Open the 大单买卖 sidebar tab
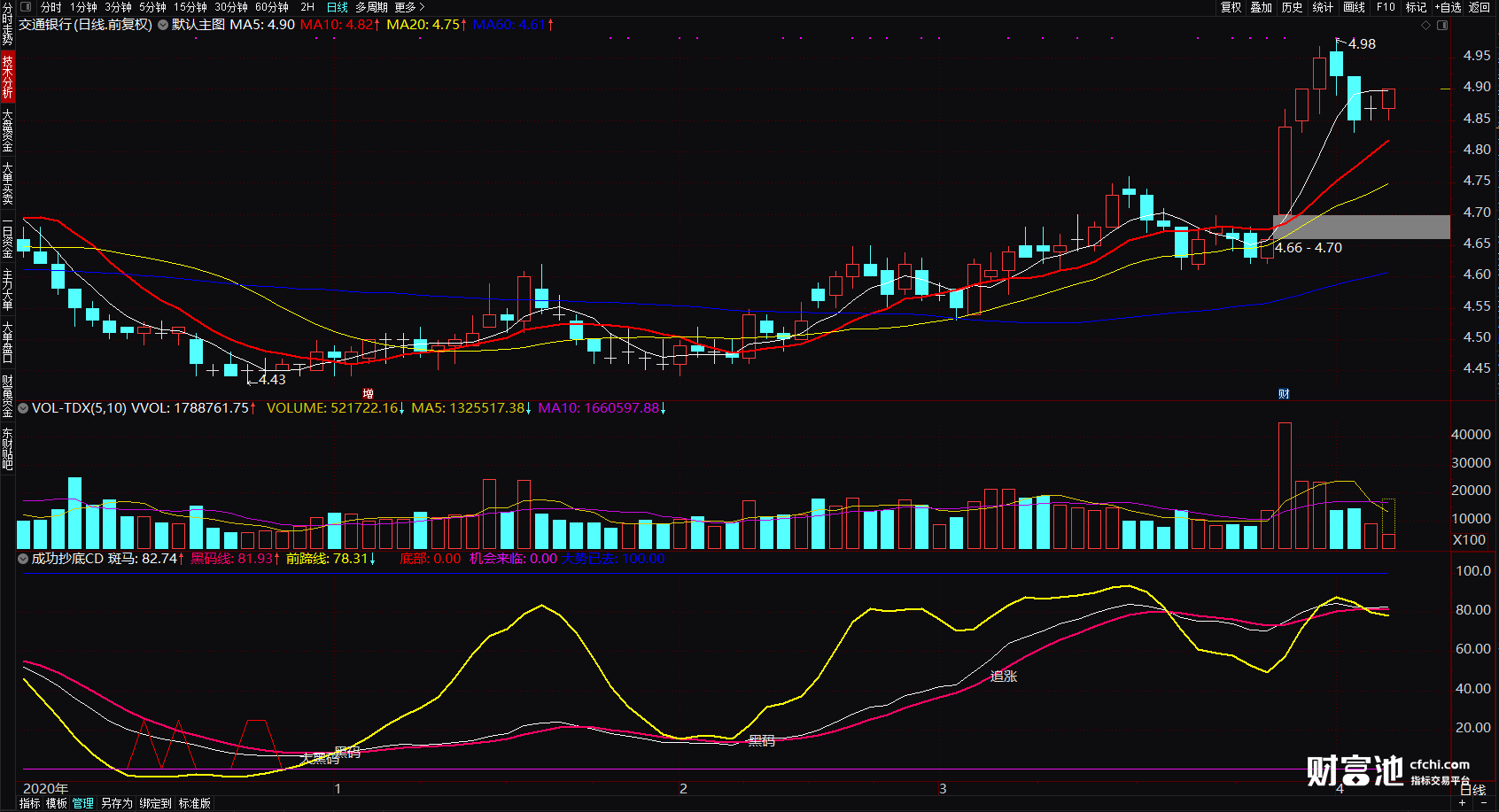 pyautogui.click(x=7, y=183)
